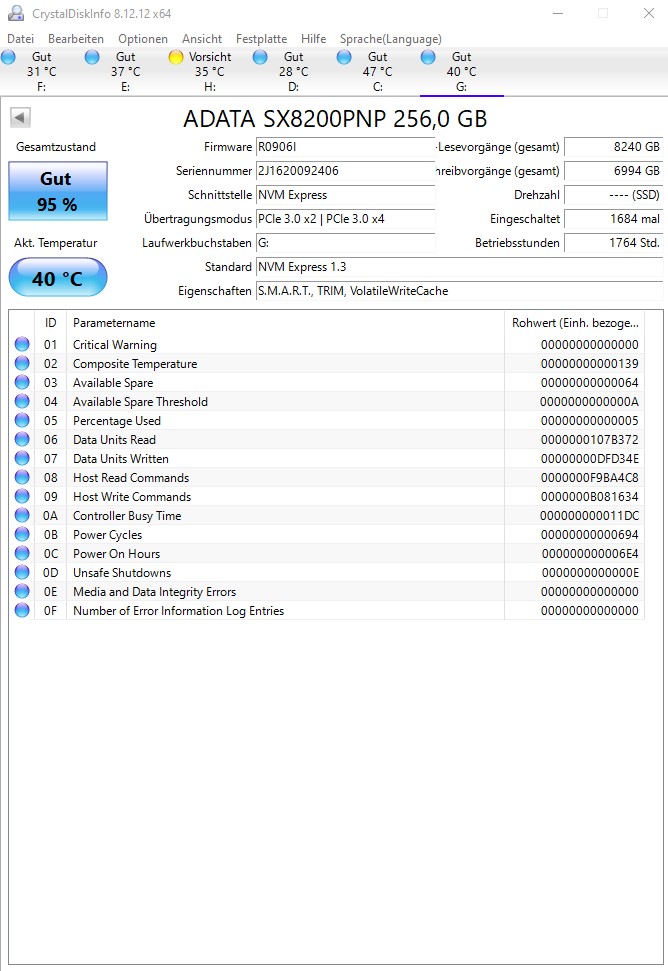Click raw value 000000000011DC
This screenshot has width=668, height=971.
tap(589, 516)
